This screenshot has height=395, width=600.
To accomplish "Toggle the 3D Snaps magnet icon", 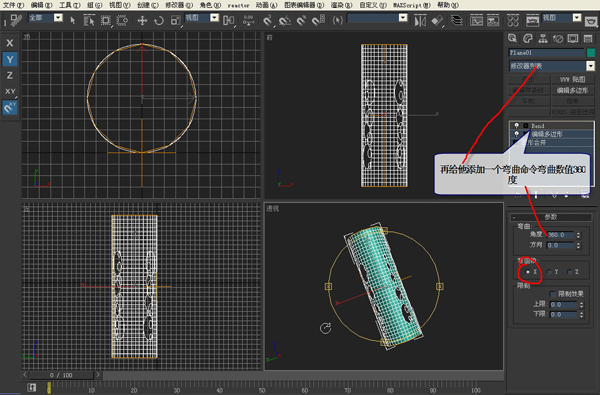I will click(x=268, y=20).
